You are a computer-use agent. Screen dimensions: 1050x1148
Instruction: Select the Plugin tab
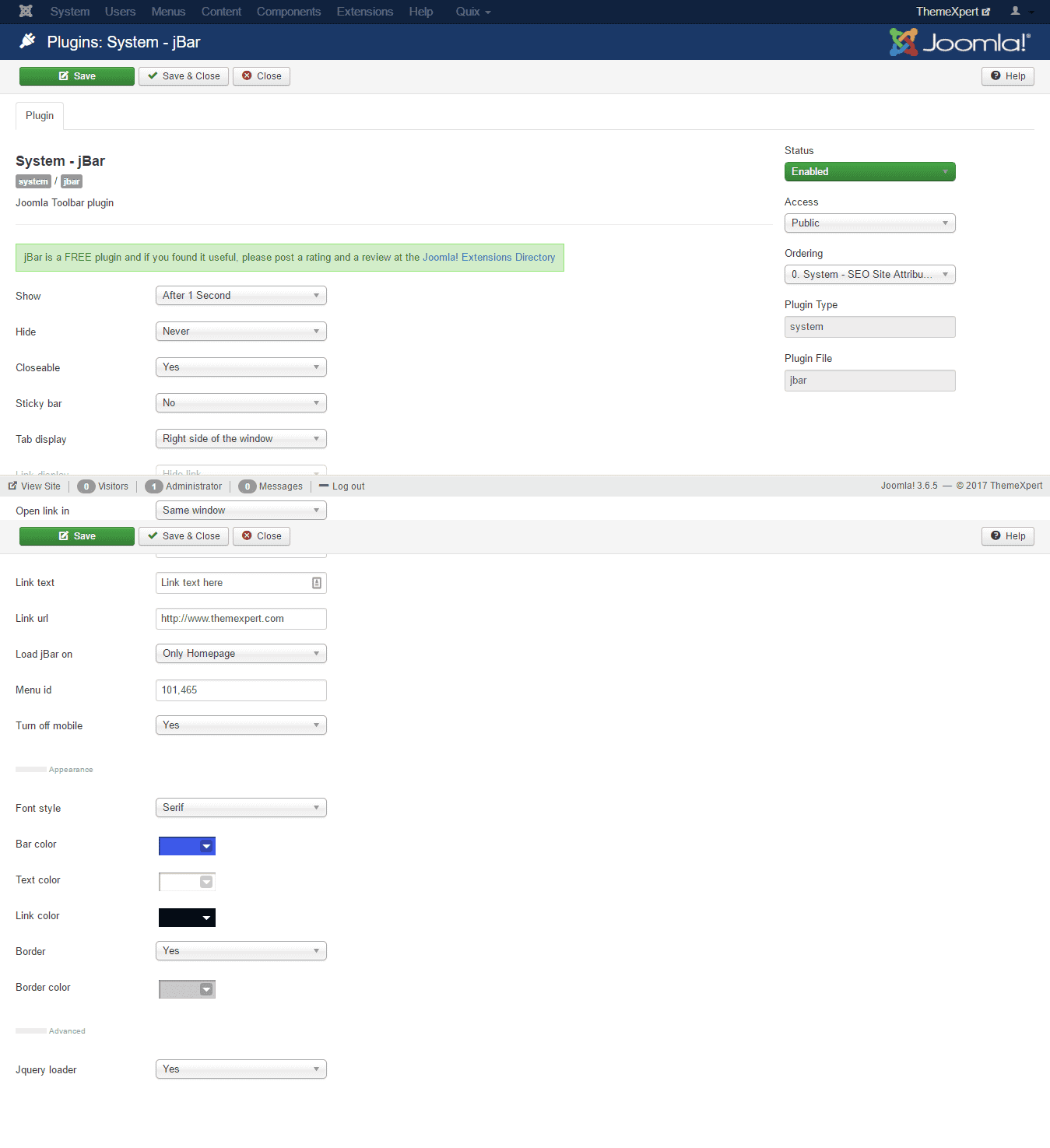[x=40, y=116]
